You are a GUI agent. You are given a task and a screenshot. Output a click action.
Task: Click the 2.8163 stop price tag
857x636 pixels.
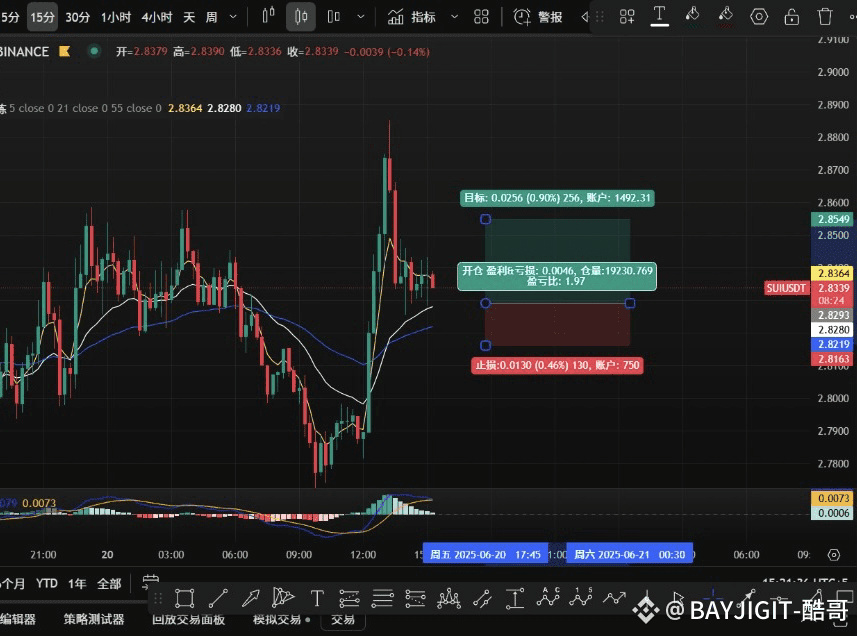click(x=833, y=358)
